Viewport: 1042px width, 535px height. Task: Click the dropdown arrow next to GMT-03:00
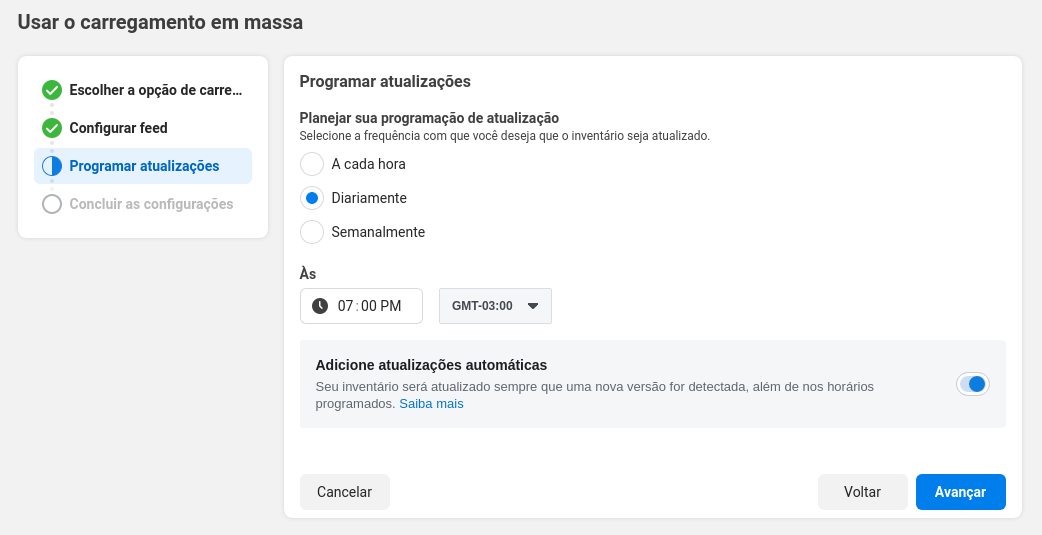[532, 306]
